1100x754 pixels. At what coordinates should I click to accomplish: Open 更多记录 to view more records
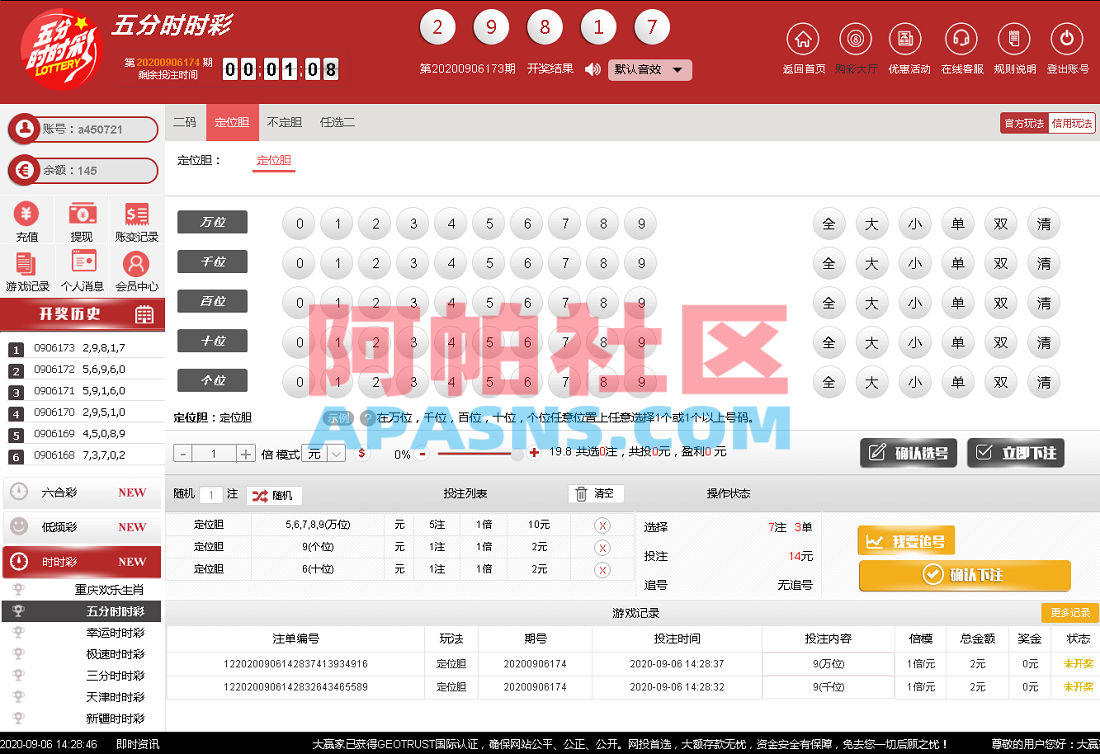(x=1070, y=613)
